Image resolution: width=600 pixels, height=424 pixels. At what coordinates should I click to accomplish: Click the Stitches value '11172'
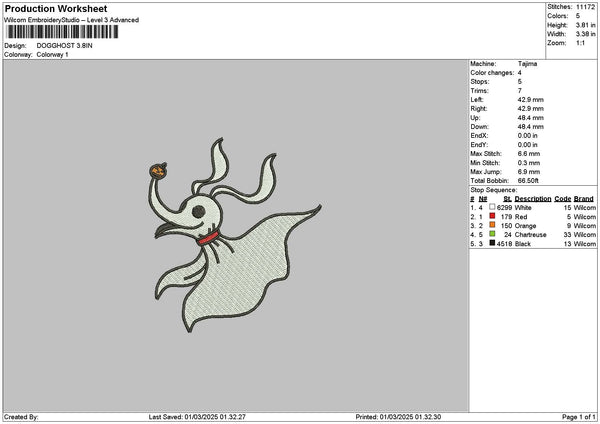(x=585, y=7)
